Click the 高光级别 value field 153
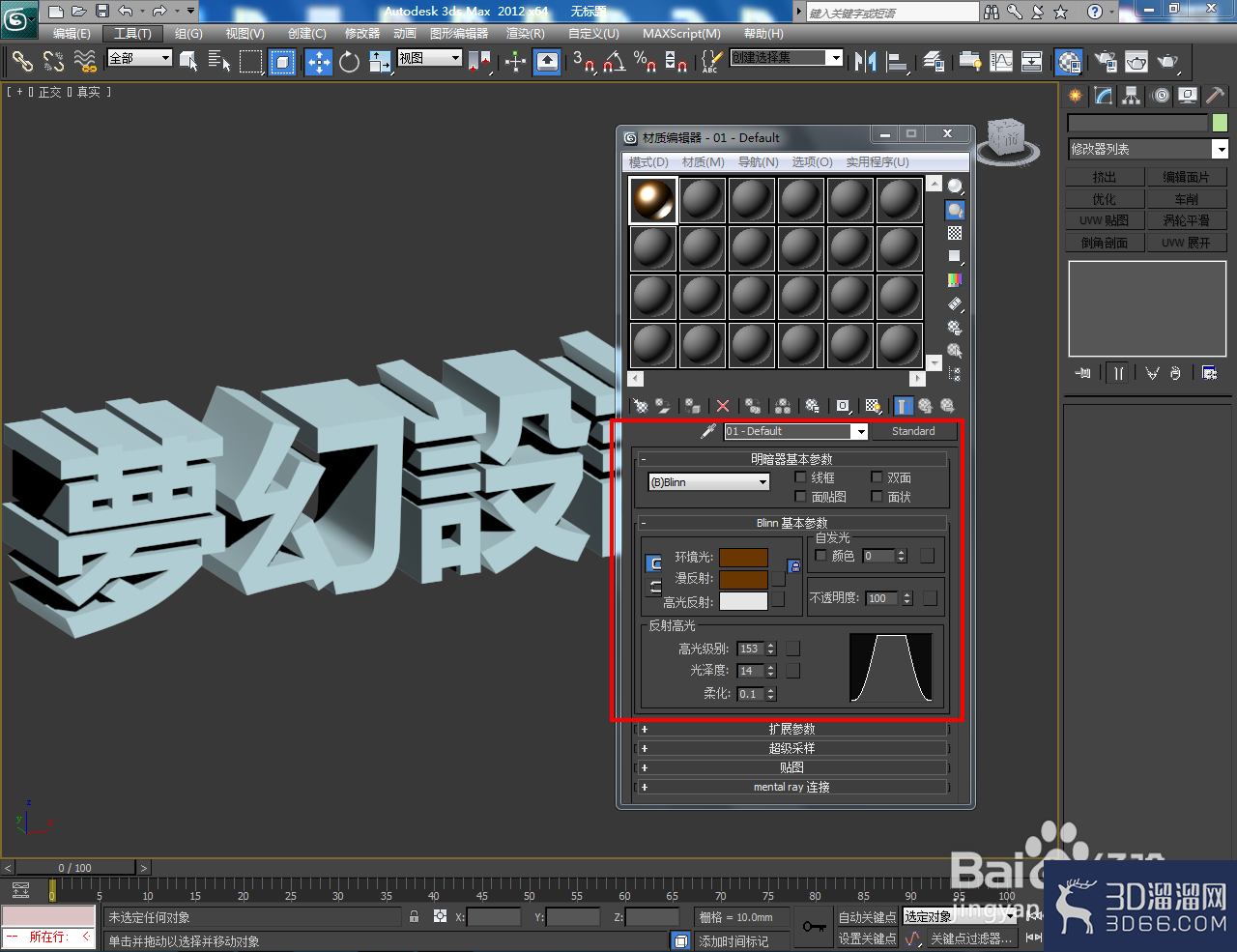Image resolution: width=1237 pixels, height=952 pixels. [751, 649]
